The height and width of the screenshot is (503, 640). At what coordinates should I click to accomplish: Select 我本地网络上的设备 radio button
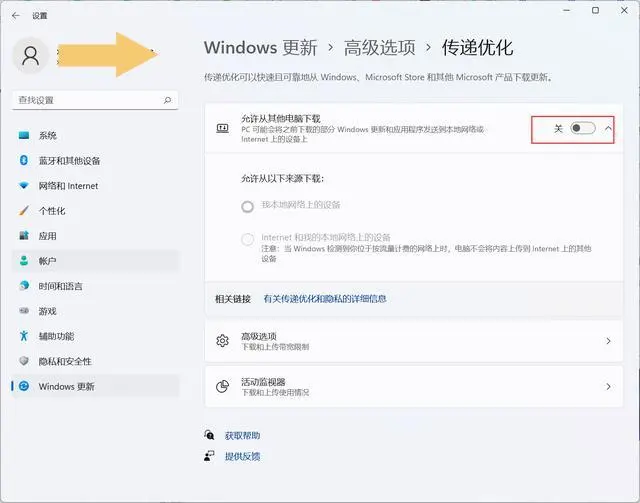pos(247,207)
